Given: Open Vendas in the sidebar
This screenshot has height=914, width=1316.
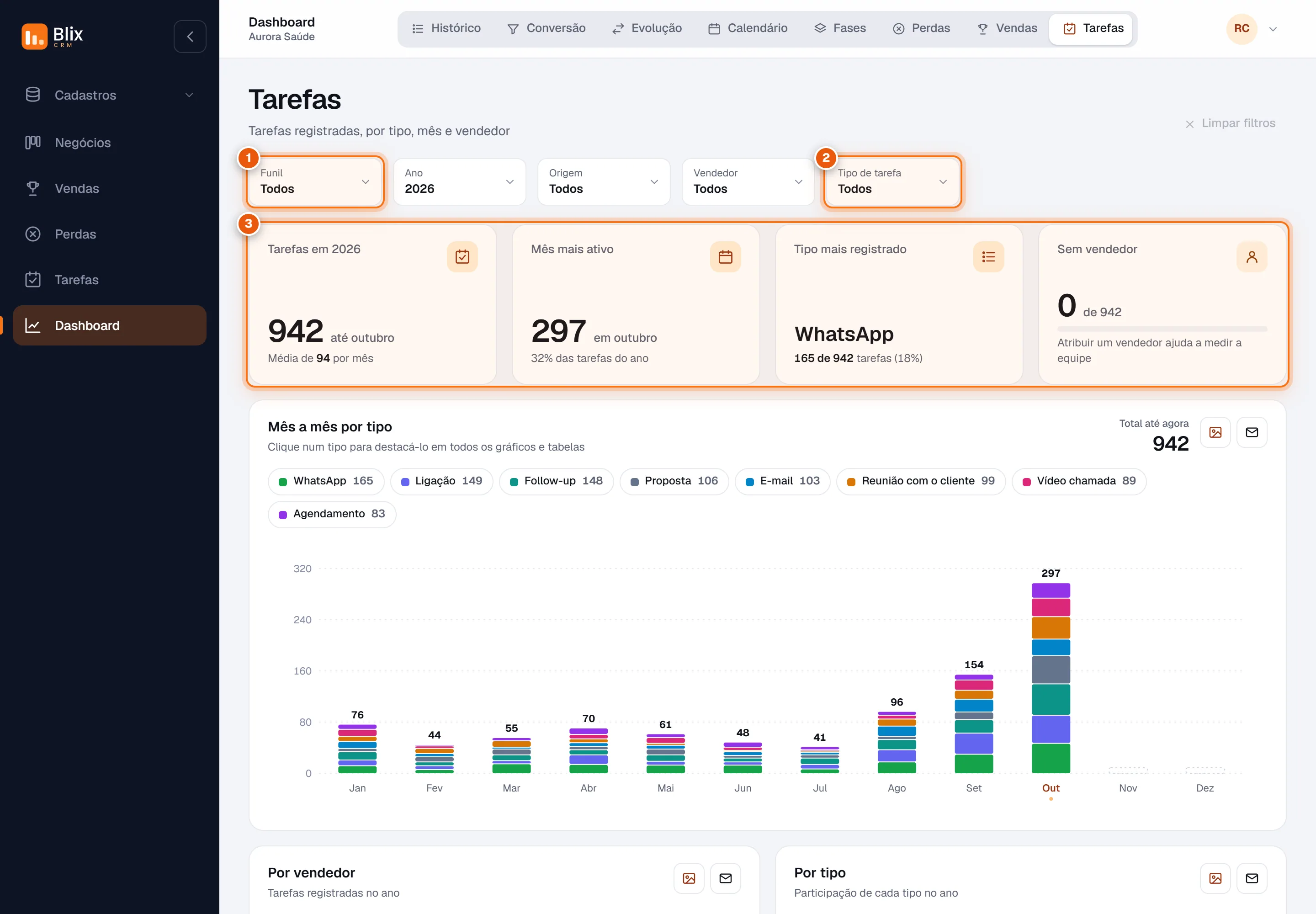Looking at the screenshot, I should tap(109, 188).
